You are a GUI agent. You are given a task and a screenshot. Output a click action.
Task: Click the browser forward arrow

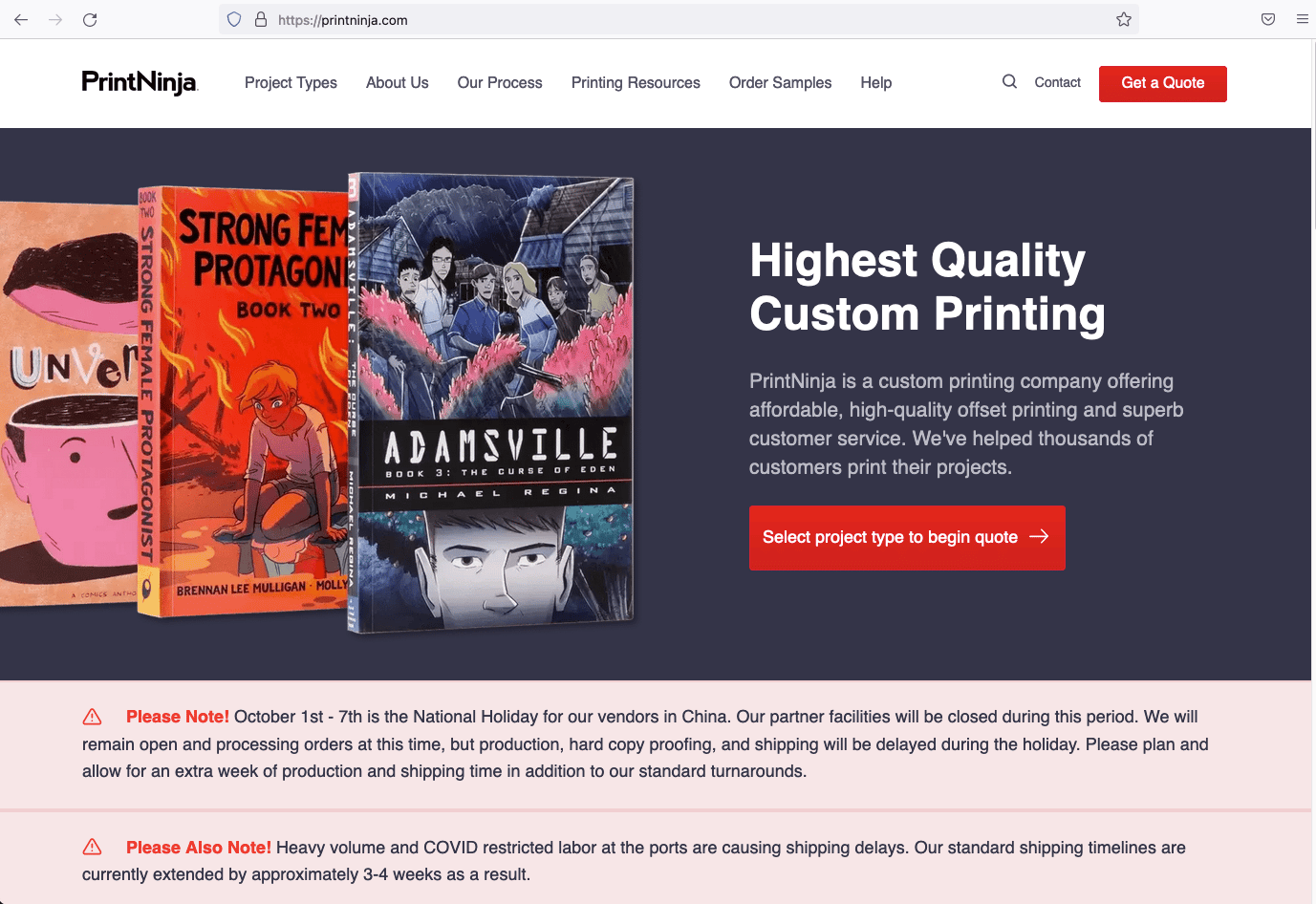(x=55, y=19)
